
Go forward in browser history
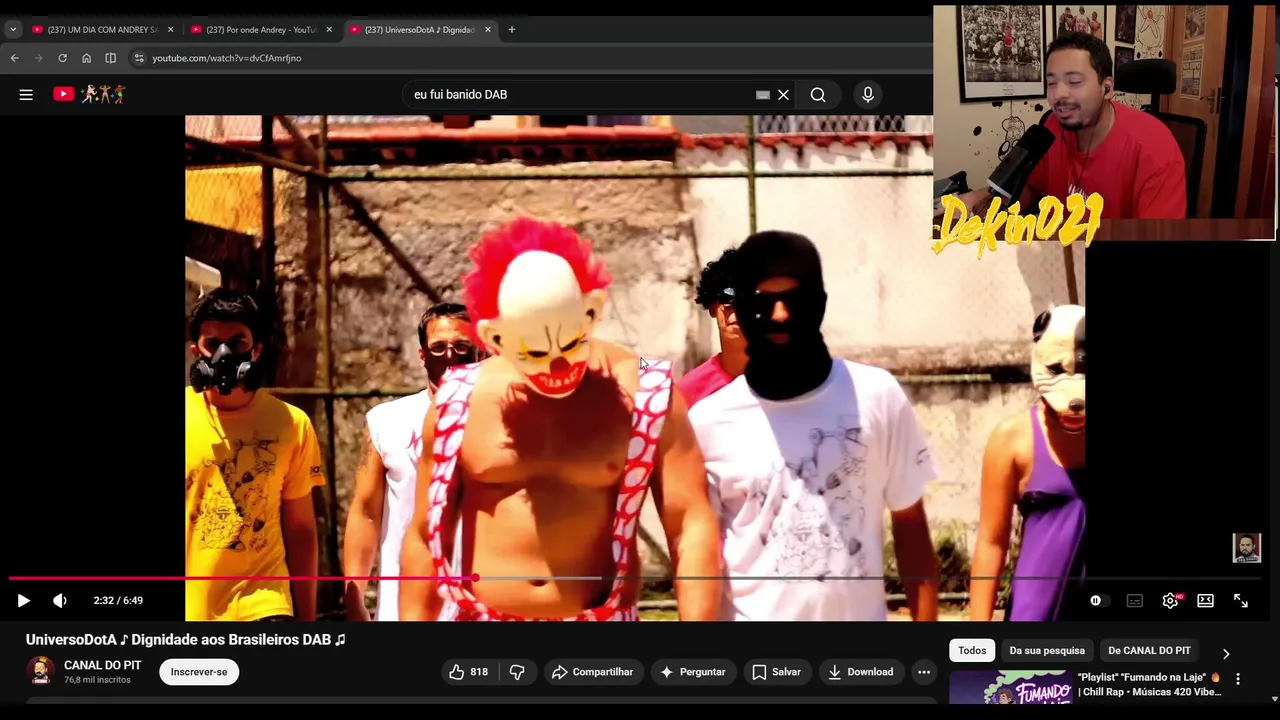point(39,58)
